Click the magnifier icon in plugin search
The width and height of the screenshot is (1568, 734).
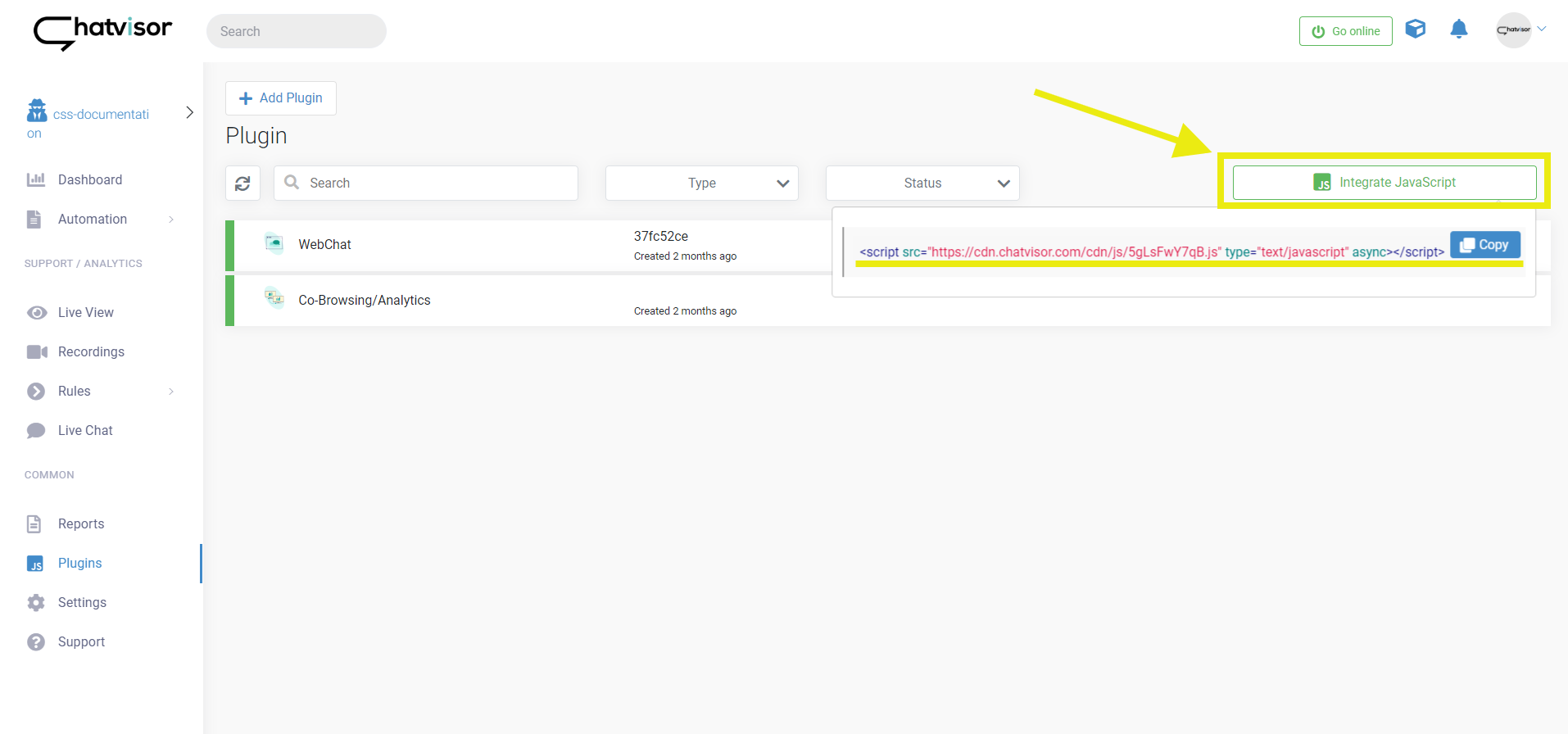click(292, 182)
